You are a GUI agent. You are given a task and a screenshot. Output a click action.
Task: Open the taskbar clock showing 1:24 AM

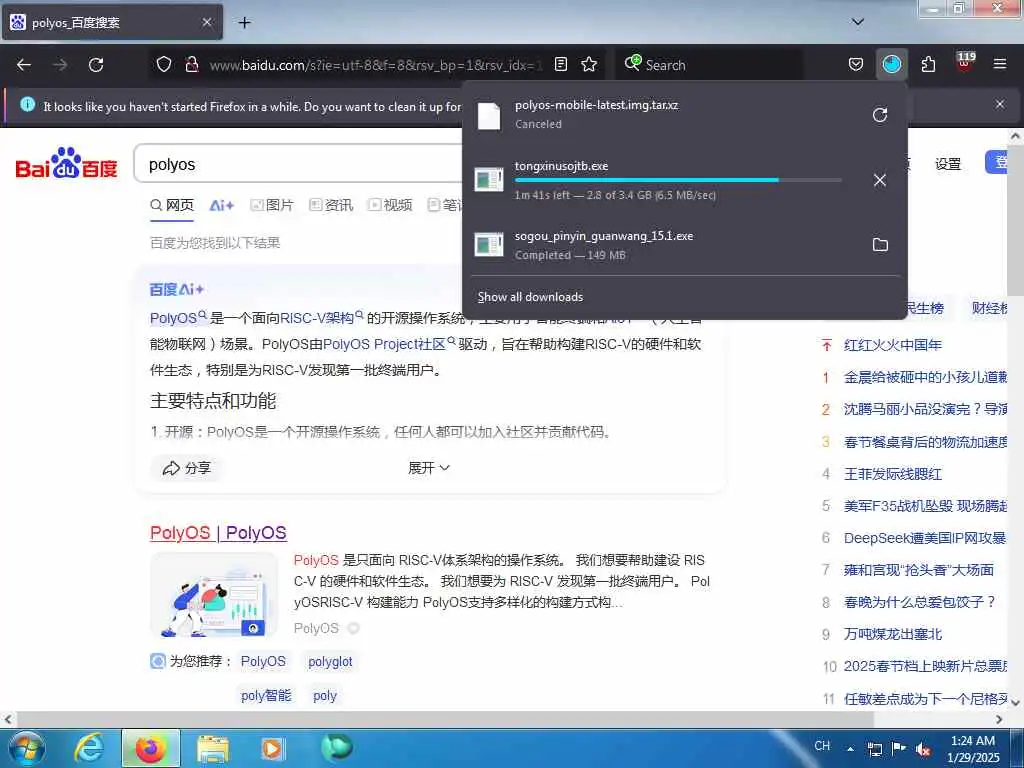[x=973, y=749]
